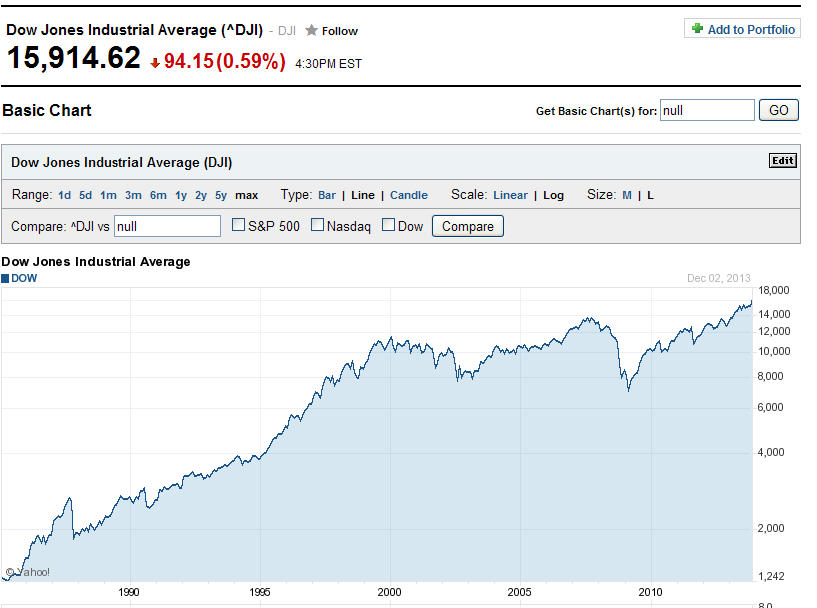817x608 pixels.
Task: Select the Line chart type
Action: [363, 195]
